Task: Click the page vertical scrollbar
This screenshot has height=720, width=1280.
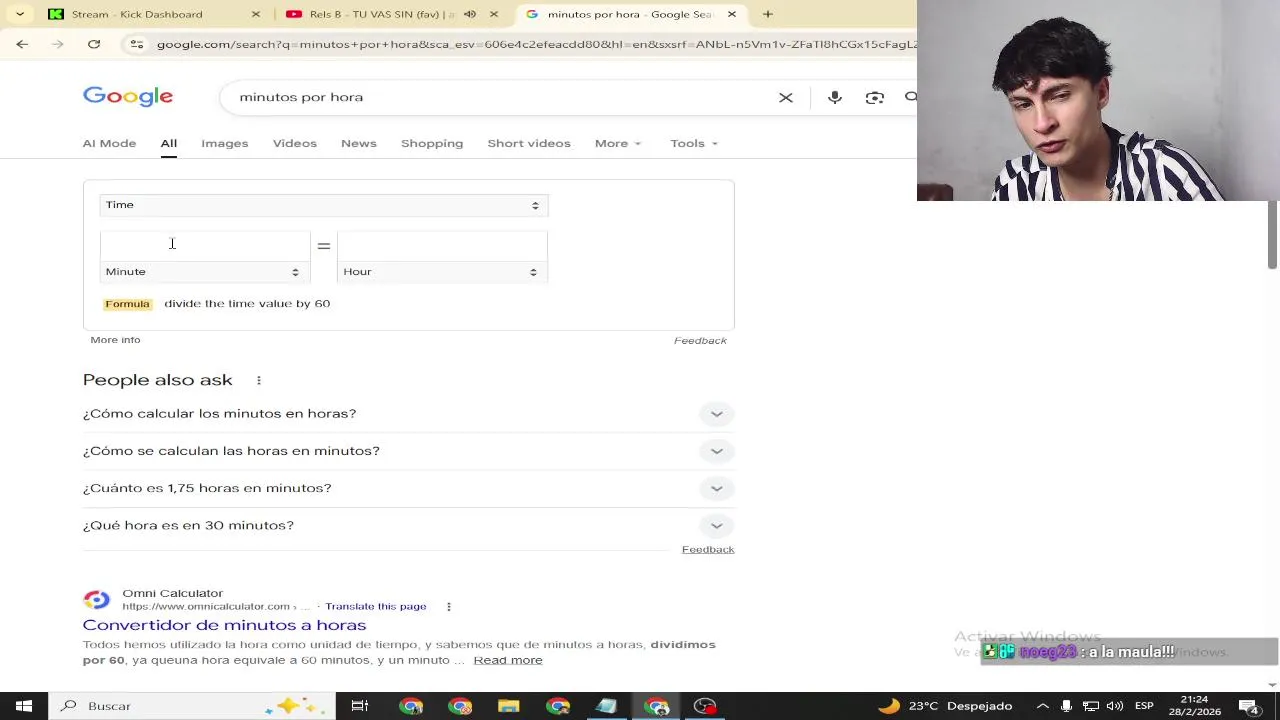Action: [x=1272, y=234]
